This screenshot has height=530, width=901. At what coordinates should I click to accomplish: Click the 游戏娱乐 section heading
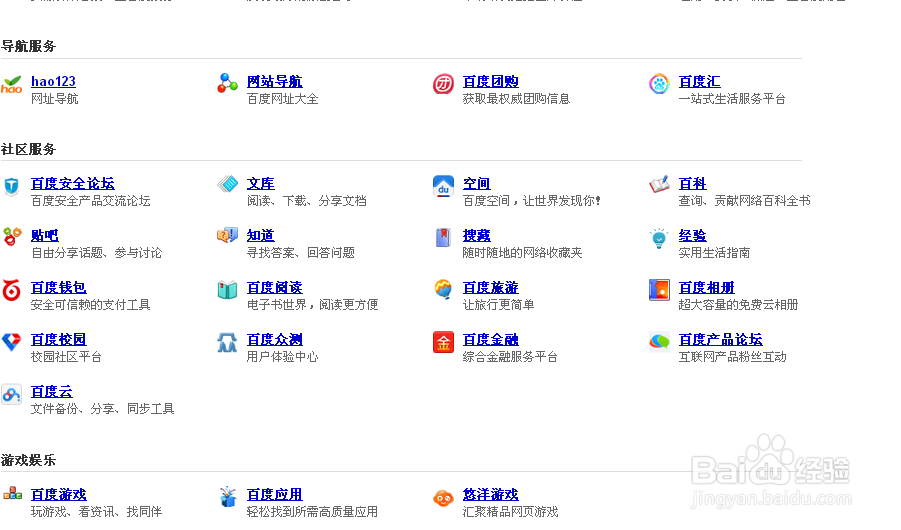coord(28,460)
